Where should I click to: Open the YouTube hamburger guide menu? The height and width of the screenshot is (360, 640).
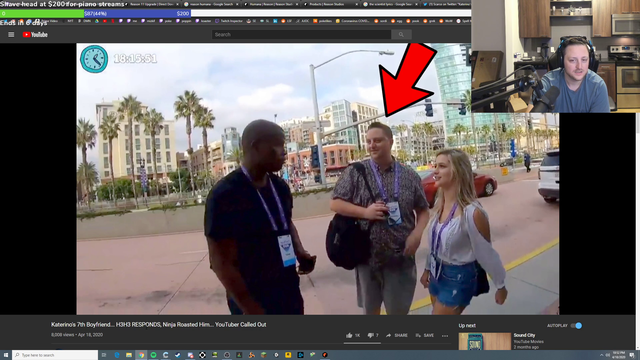click(11, 35)
